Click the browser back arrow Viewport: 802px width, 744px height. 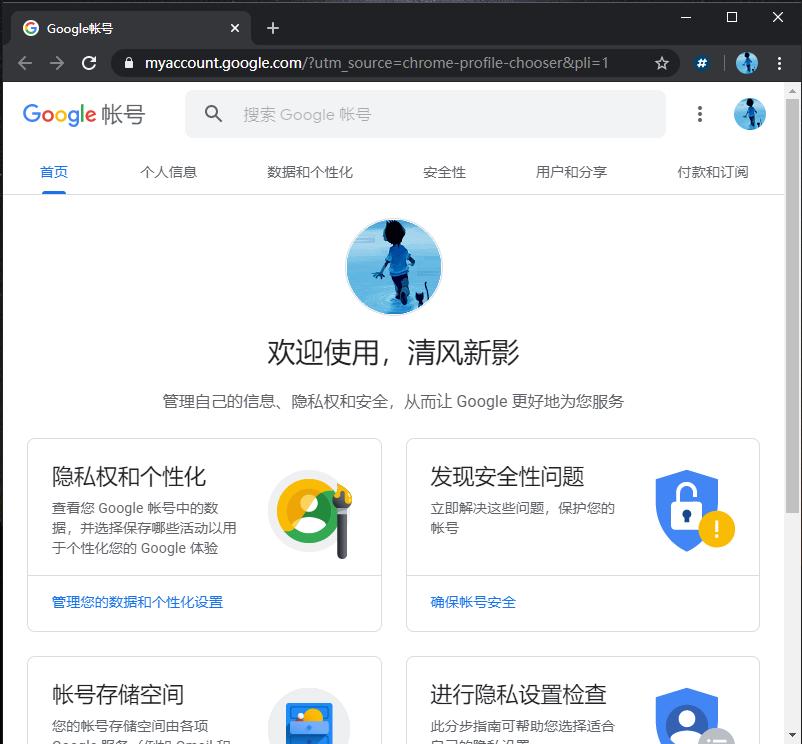click(x=24, y=62)
